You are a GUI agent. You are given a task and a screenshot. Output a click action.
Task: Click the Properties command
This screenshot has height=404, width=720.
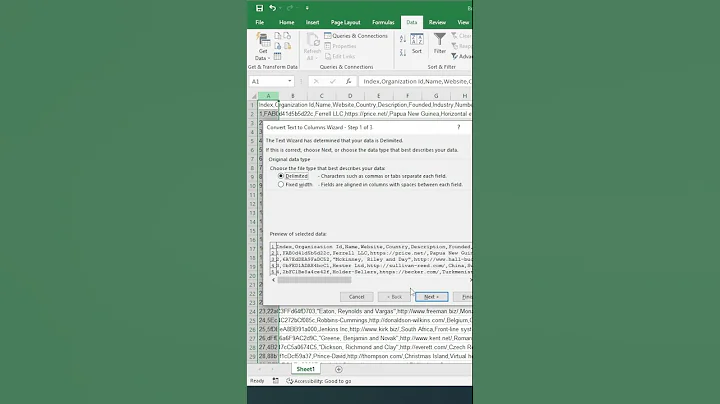(x=340, y=46)
